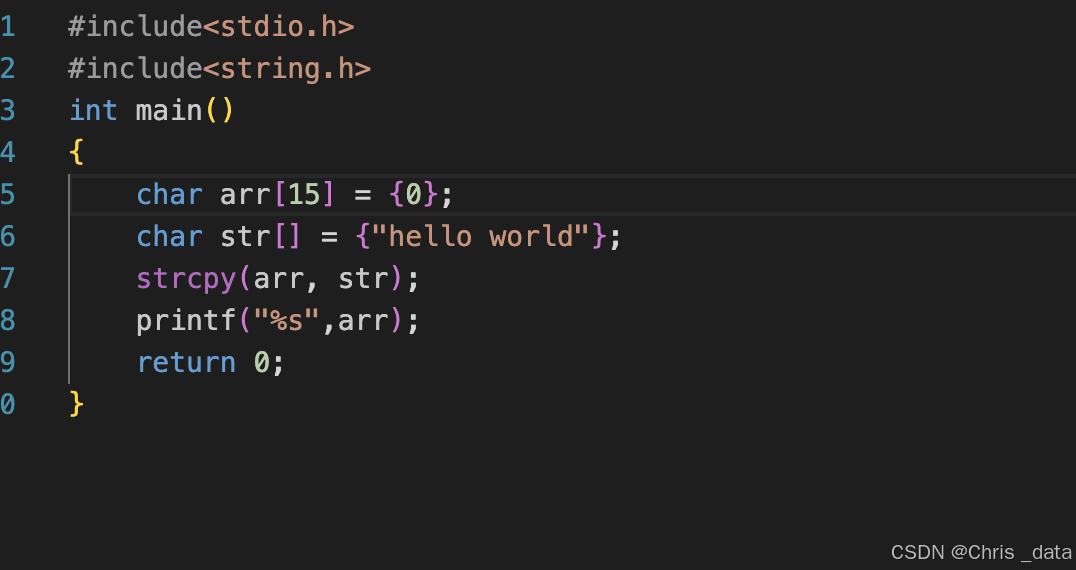Screen dimensions: 1076x570
Task: Click the #include directive on line 1
Action: 135,27
